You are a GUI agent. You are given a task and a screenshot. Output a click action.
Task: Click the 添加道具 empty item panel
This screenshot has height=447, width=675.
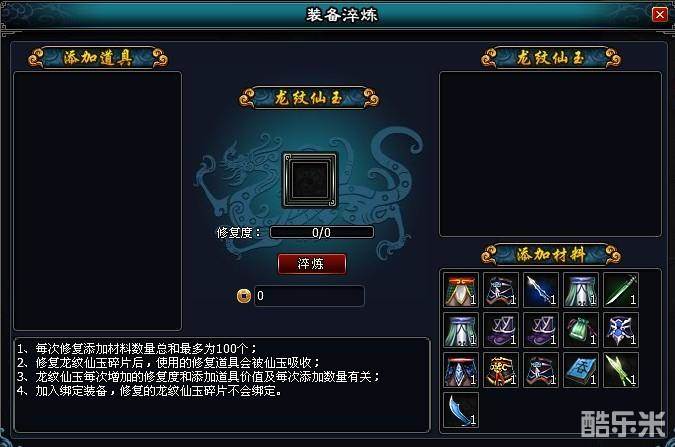[x=98, y=201]
